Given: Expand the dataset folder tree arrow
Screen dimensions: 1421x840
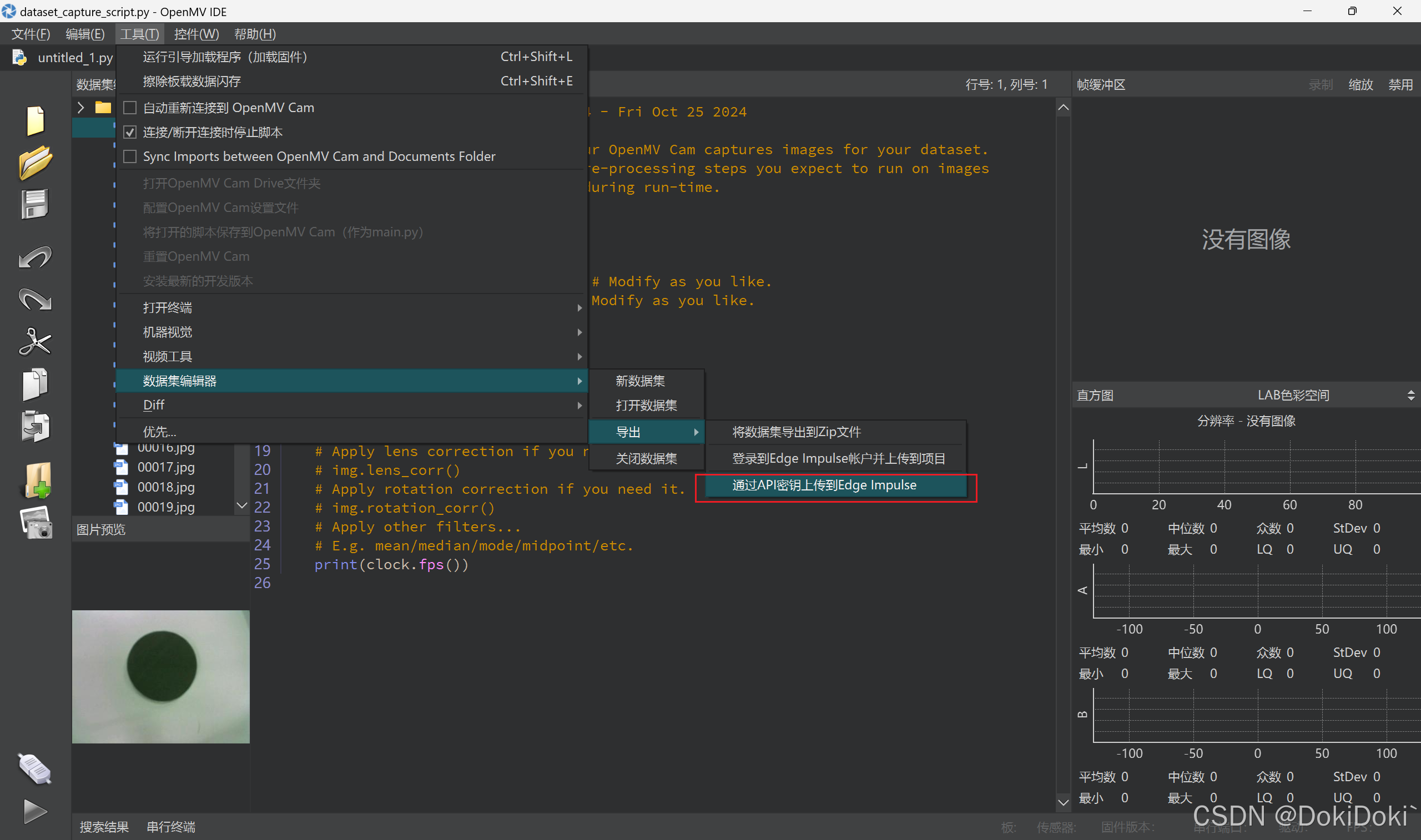Looking at the screenshot, I should click(81, 108).
